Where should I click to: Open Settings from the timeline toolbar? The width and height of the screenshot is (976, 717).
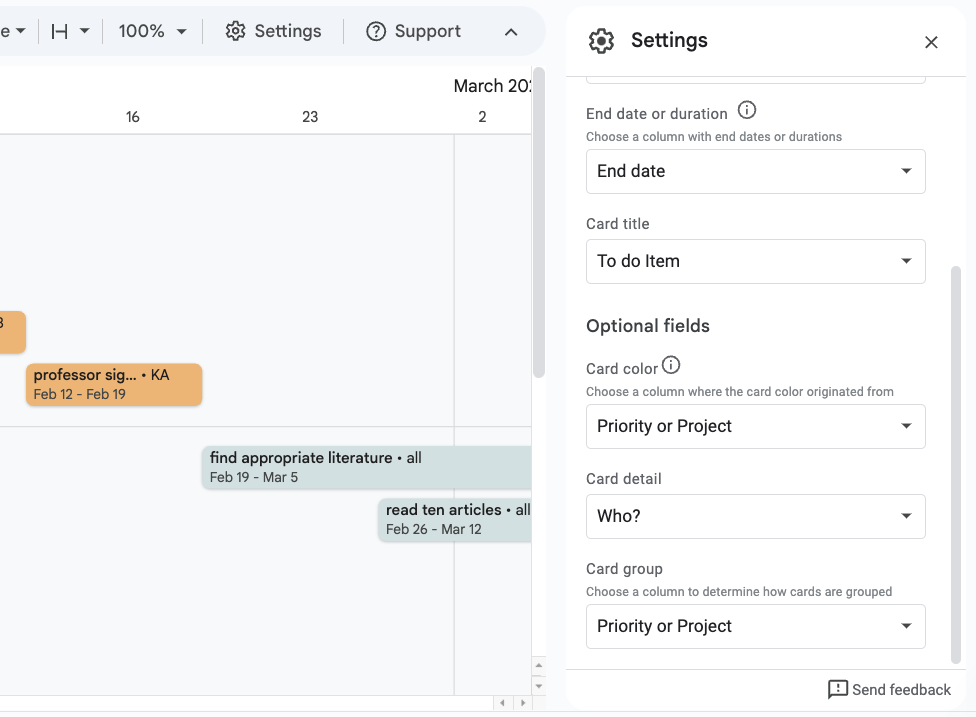pos(273,31)
